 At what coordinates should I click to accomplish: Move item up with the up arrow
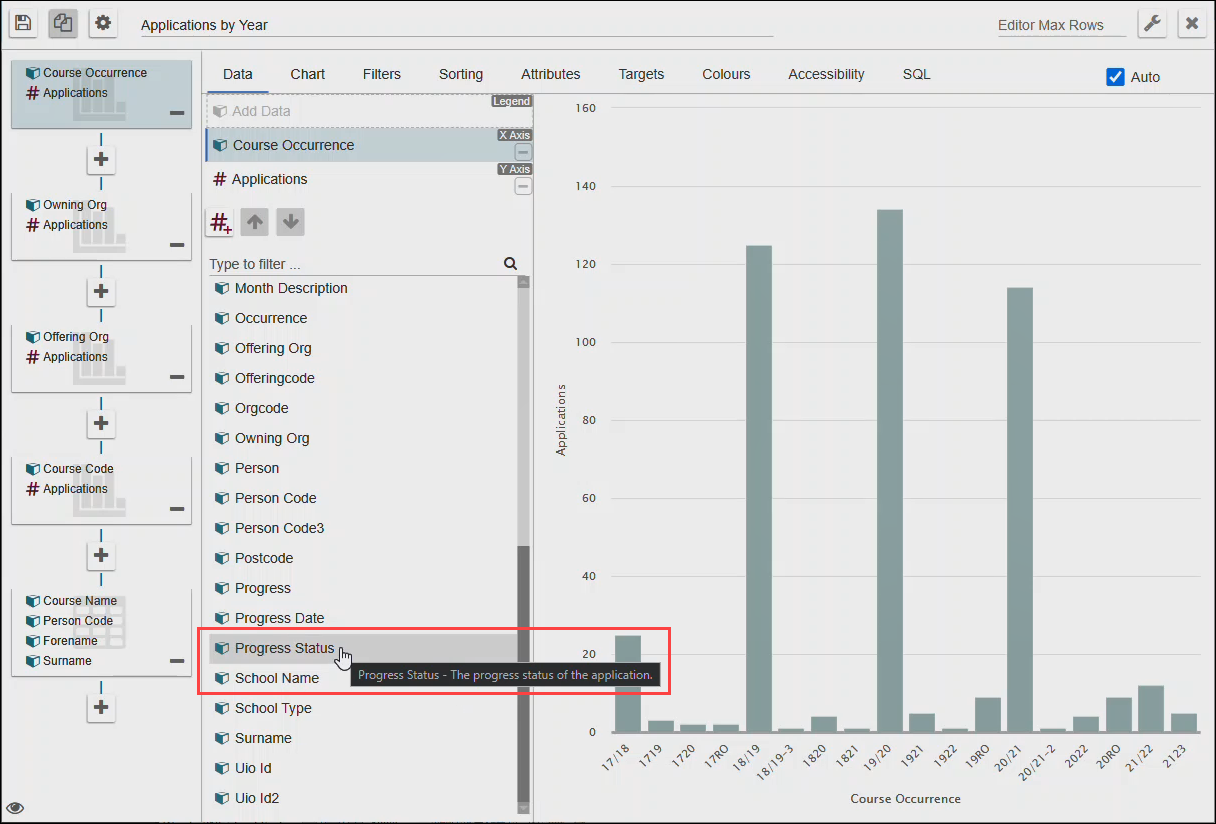click(x=254, y=222)
